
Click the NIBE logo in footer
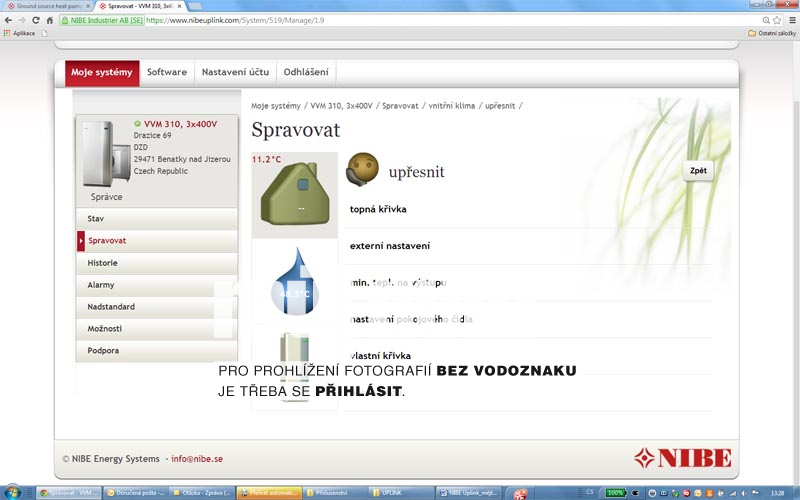click(x=683, y=458)
